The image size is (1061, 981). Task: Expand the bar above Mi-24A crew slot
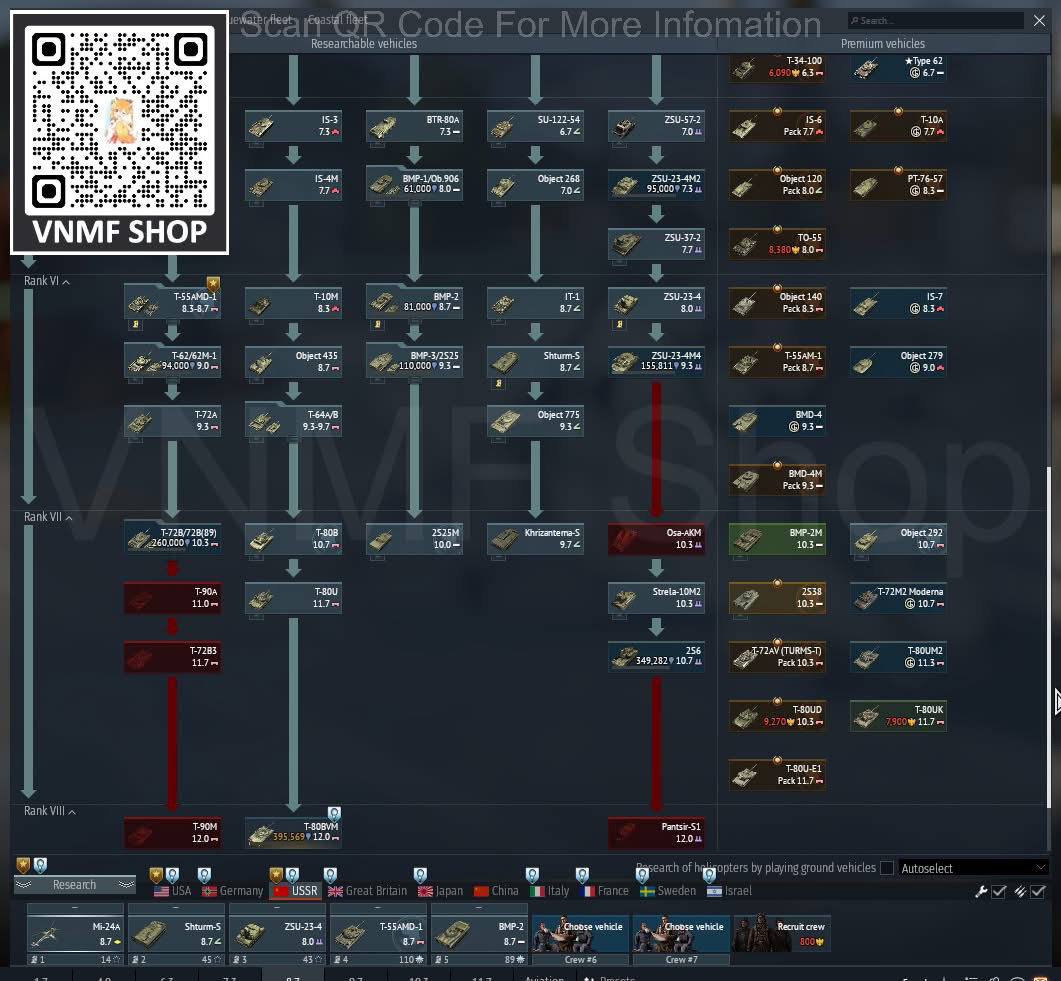pyautogui.click(x=75, y=907)
